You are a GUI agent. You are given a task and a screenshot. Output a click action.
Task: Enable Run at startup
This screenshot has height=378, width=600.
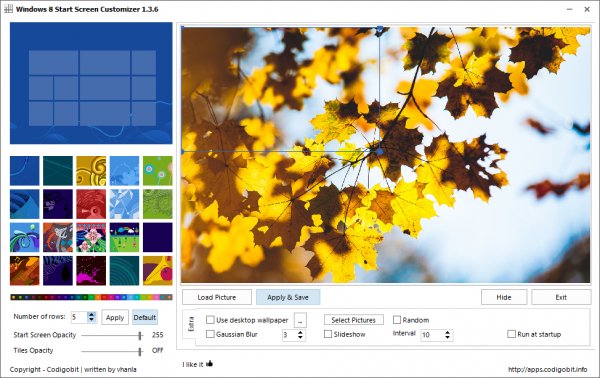(x=511, y=334)
